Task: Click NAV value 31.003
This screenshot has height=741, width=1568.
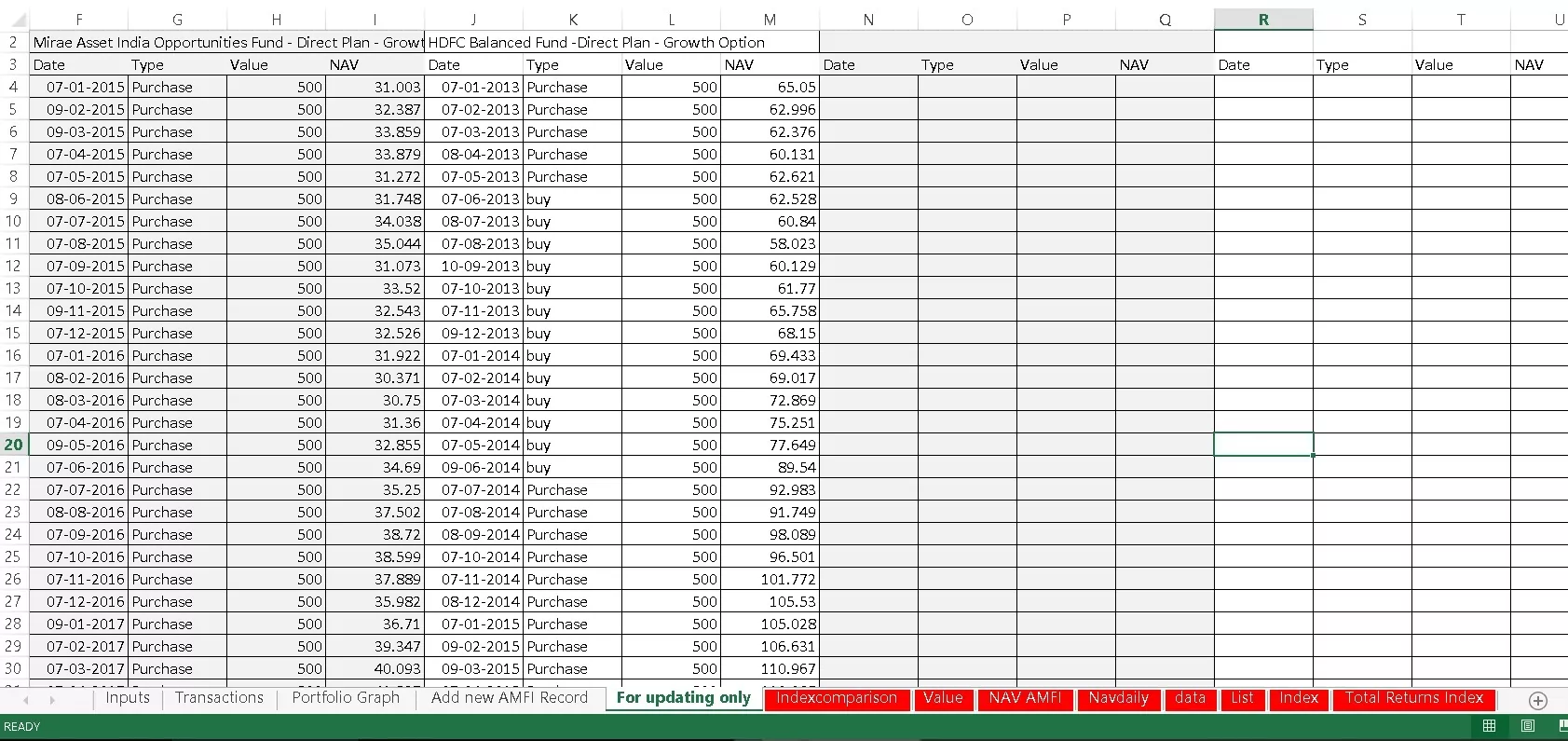Action: pyautogui.click(x=375, y=87)
